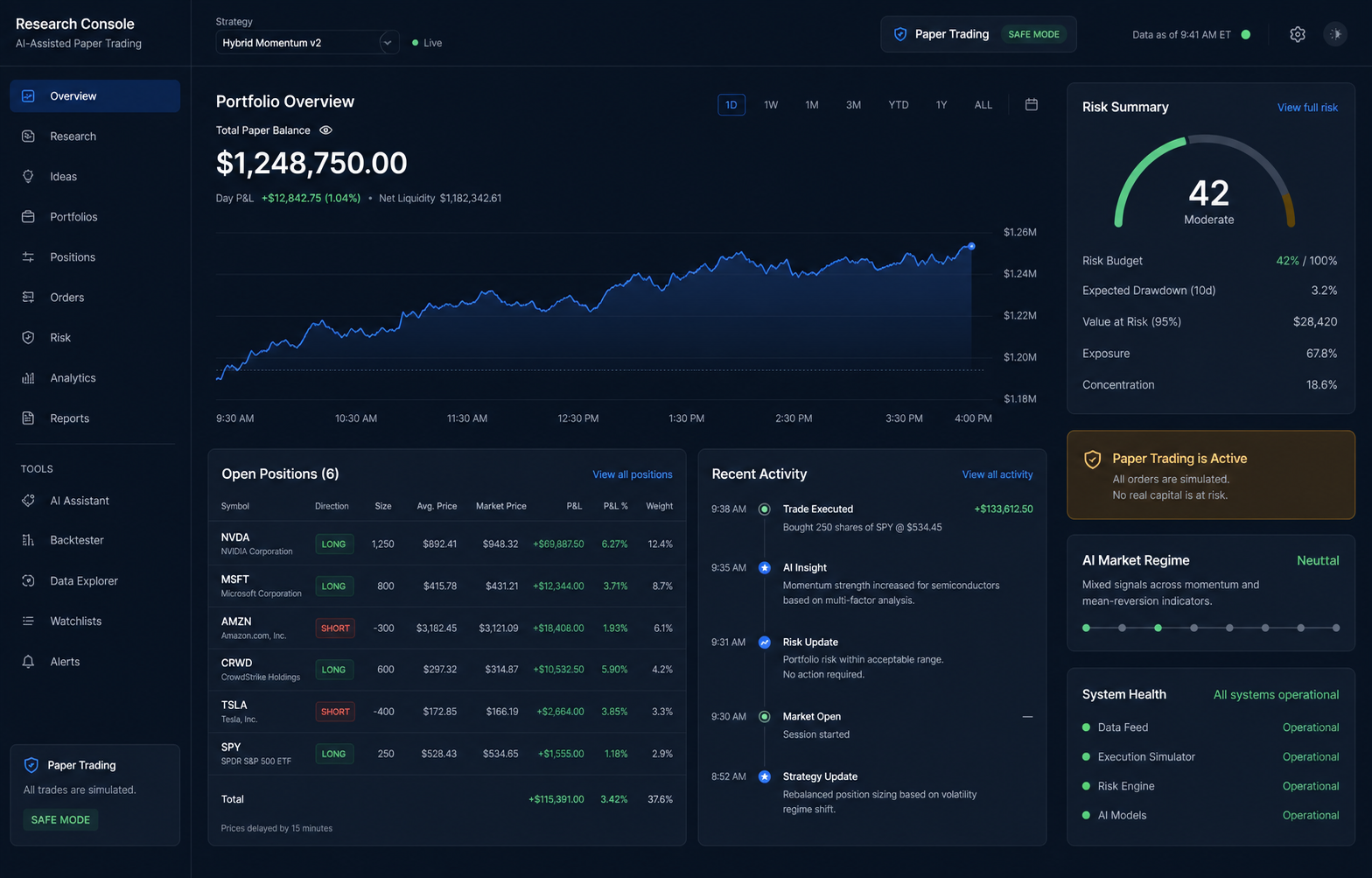Click the MSFT position row symbol
This screenshot has height=878, width=1372.
pos(235,579)
